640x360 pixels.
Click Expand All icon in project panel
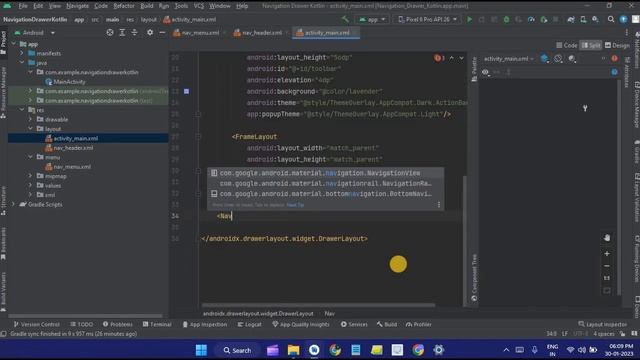122,33
